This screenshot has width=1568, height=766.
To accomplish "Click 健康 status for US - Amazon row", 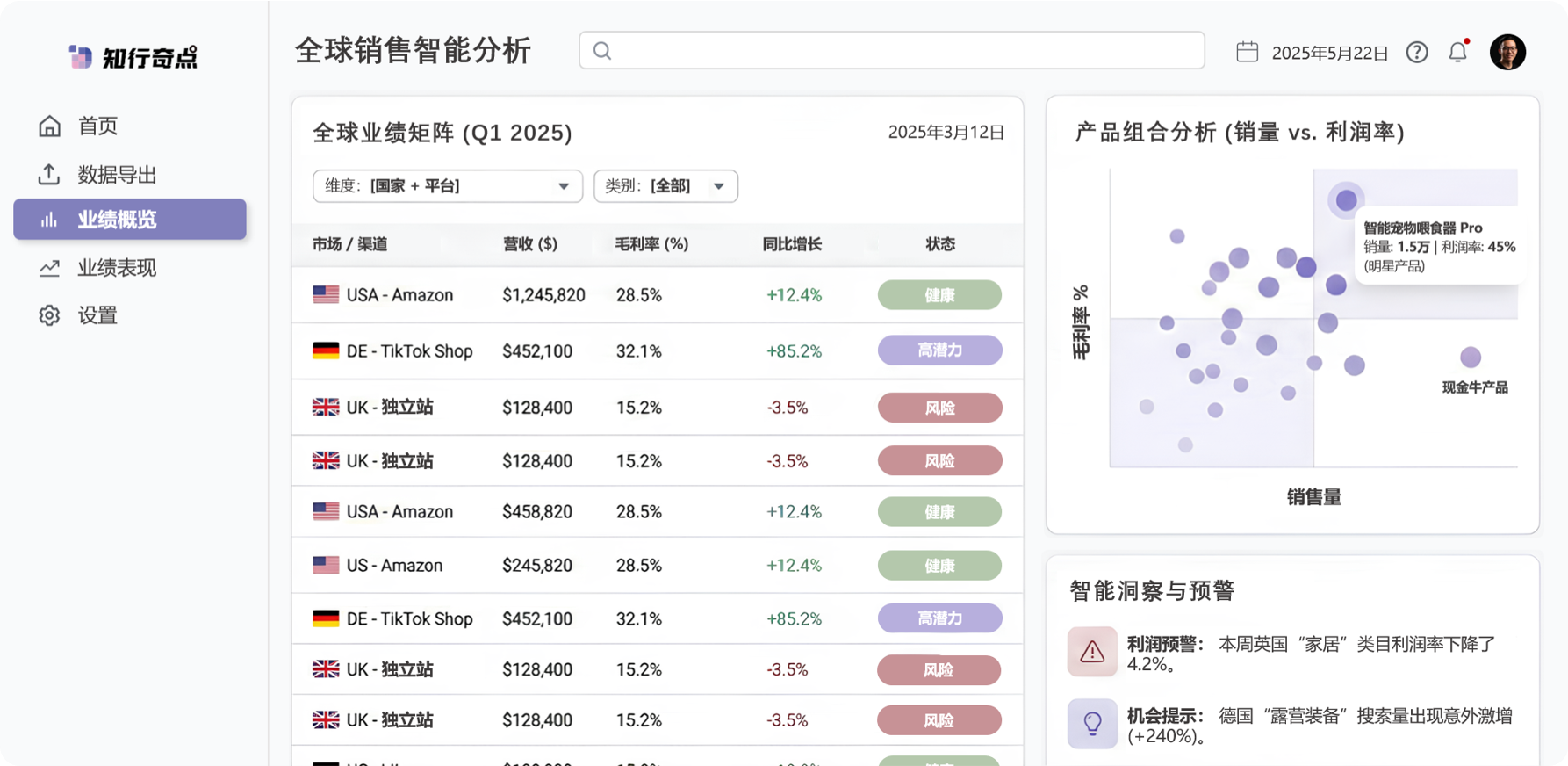I will tap(939, 566).
